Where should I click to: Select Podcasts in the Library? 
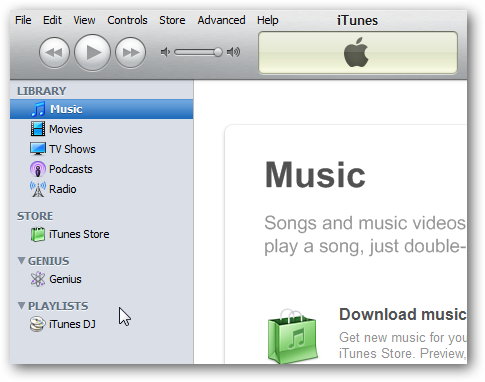click(101, 169)
